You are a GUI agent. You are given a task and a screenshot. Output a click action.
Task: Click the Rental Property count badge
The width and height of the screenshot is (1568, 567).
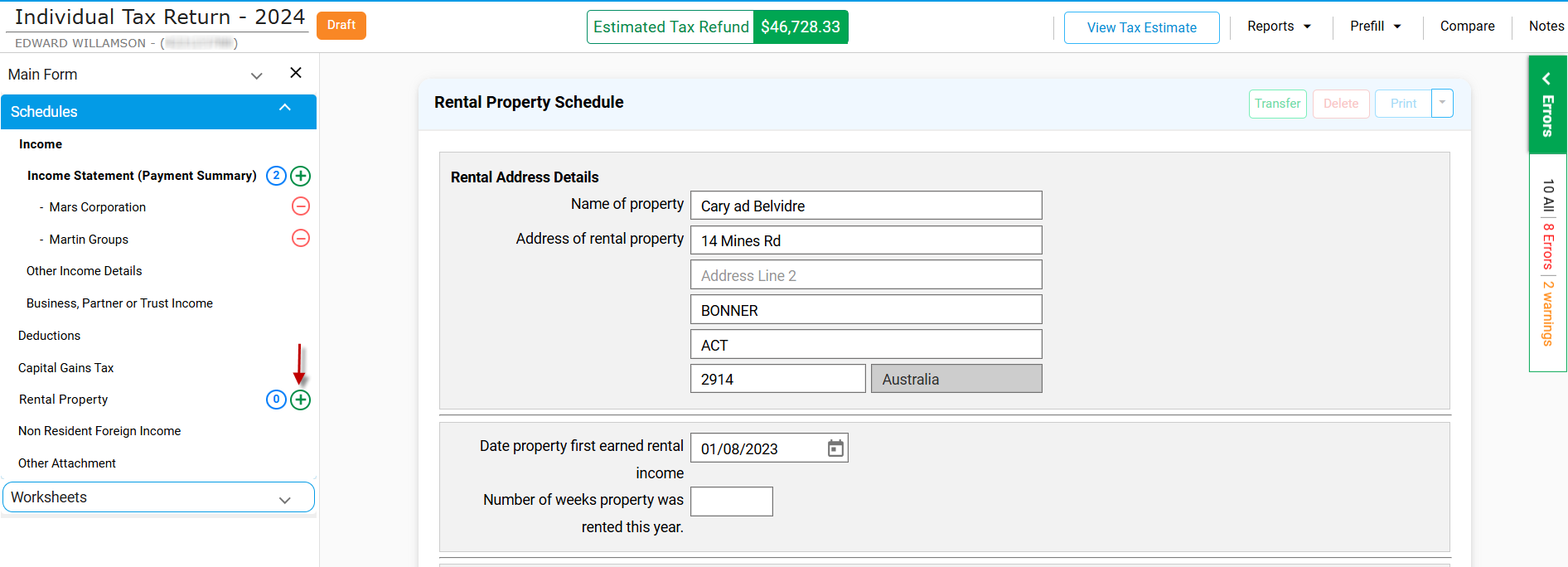276,400
